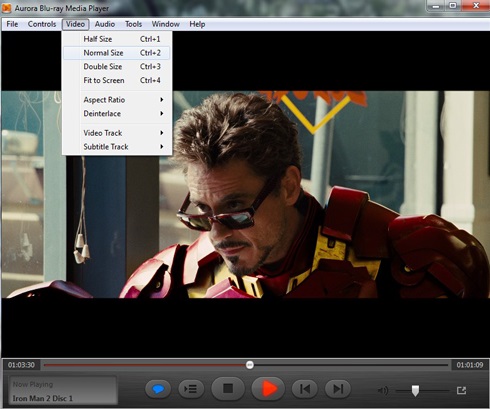
Task: Expand the Video Track submenu
Action: [x=117, y=133]
